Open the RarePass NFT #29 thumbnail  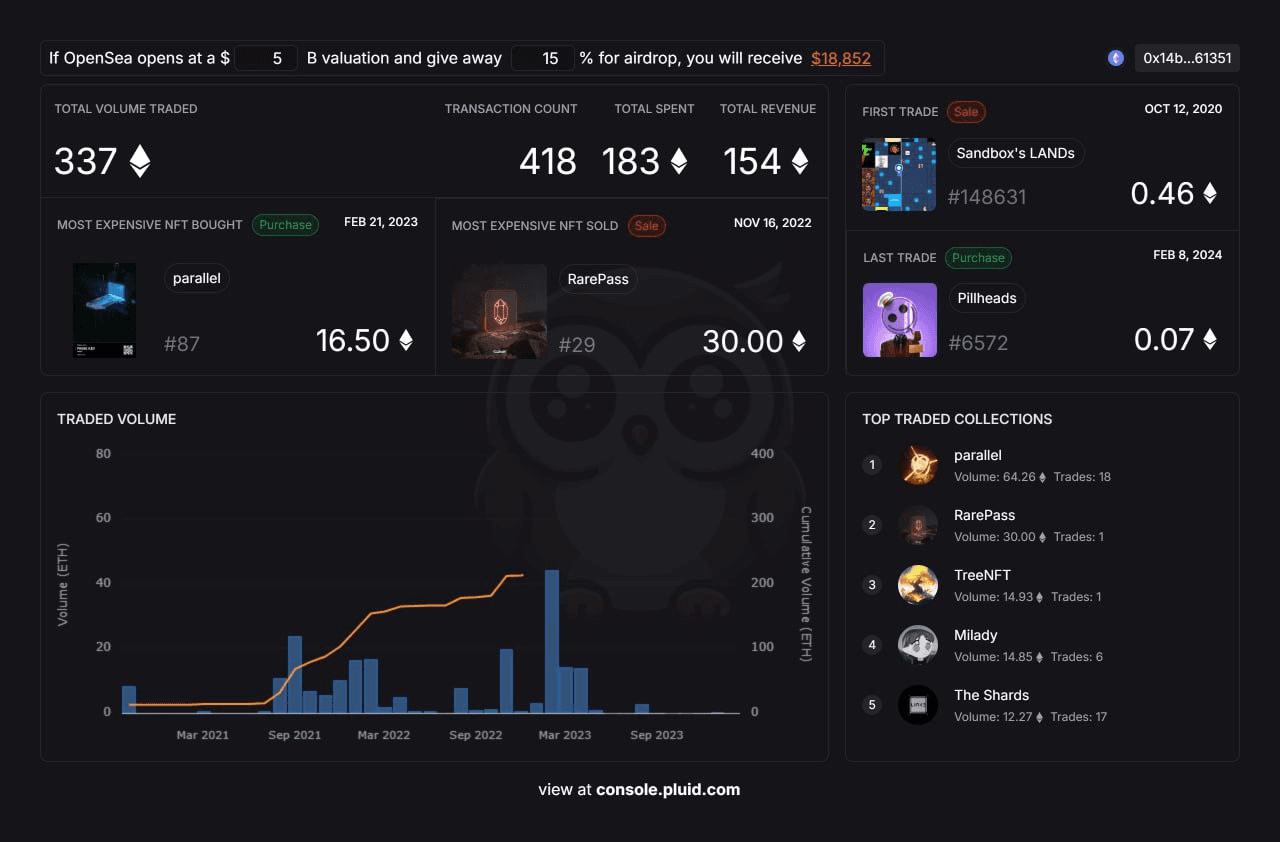coord(499,311)
